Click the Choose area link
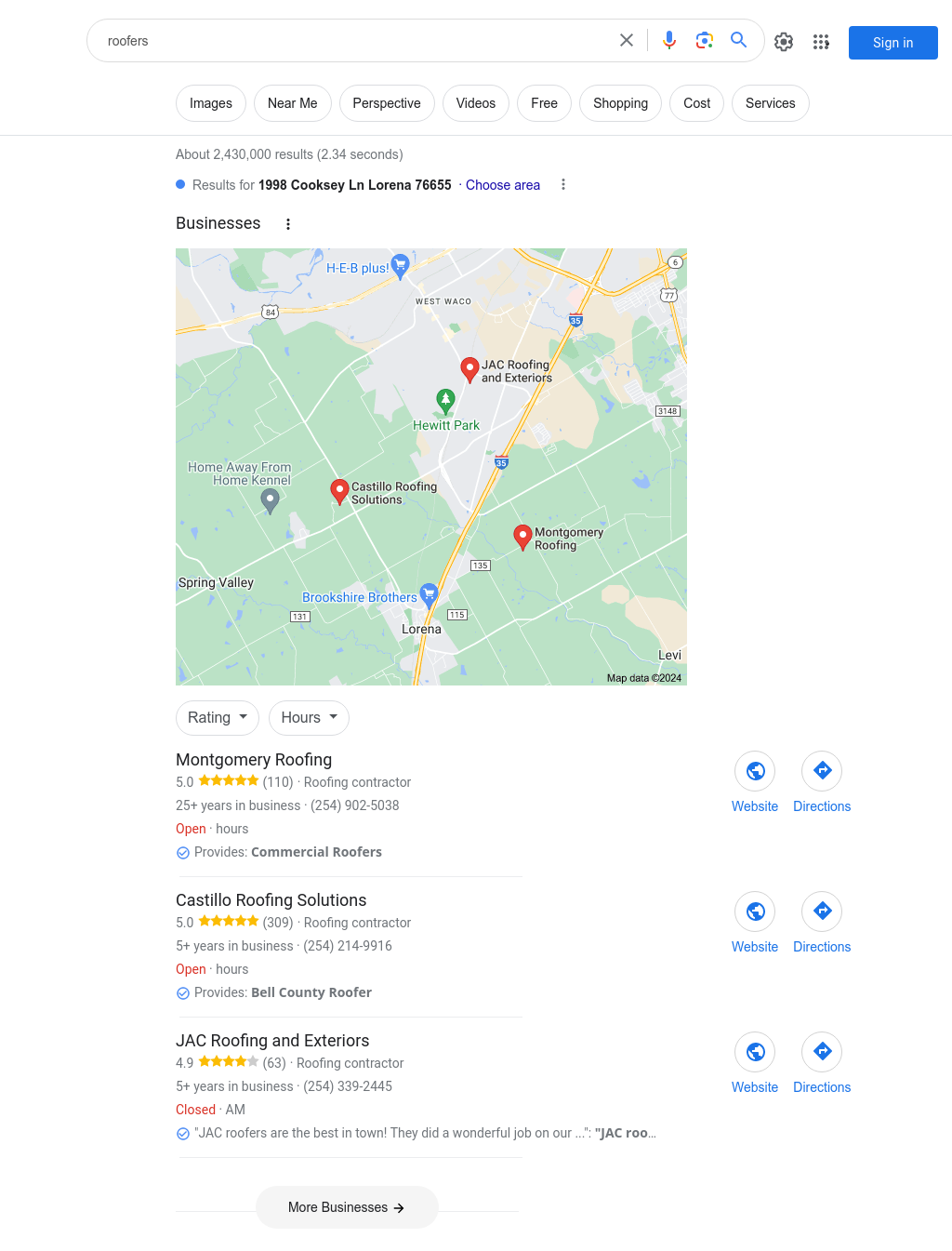The height and width of the screenshot is (1251, 952). [503, 185]
